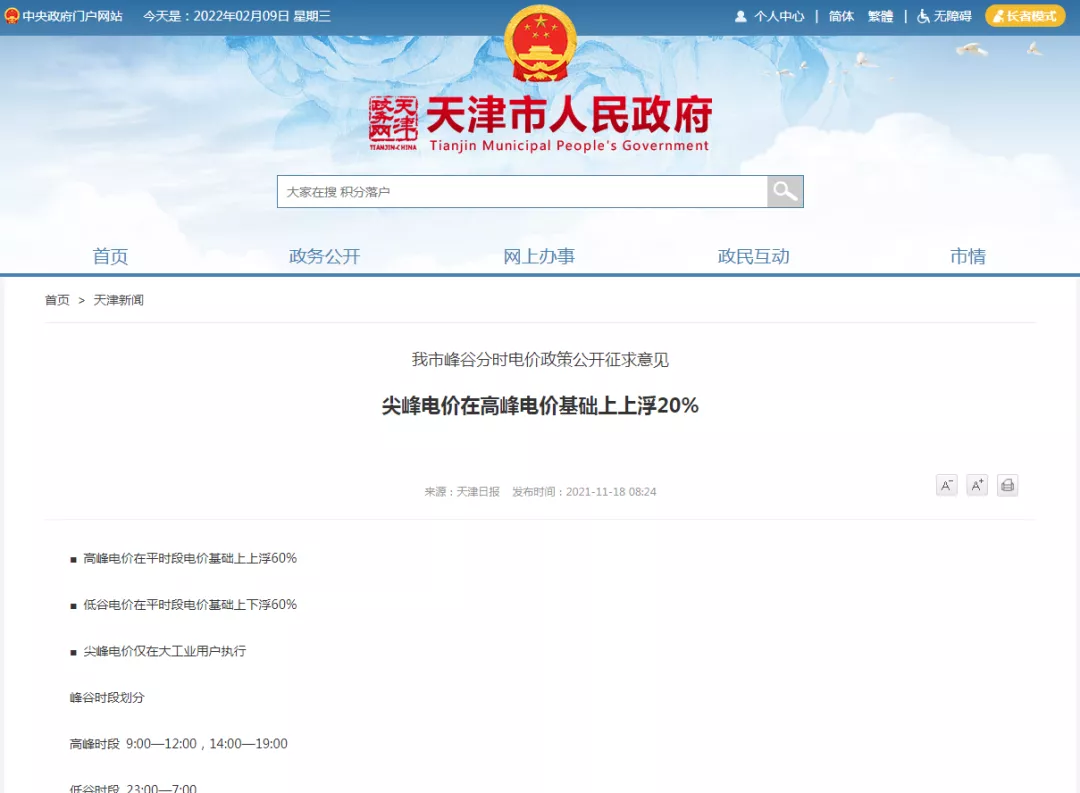Open the 首页 navigation tab
1080x793 pixels.
[110, 256]
